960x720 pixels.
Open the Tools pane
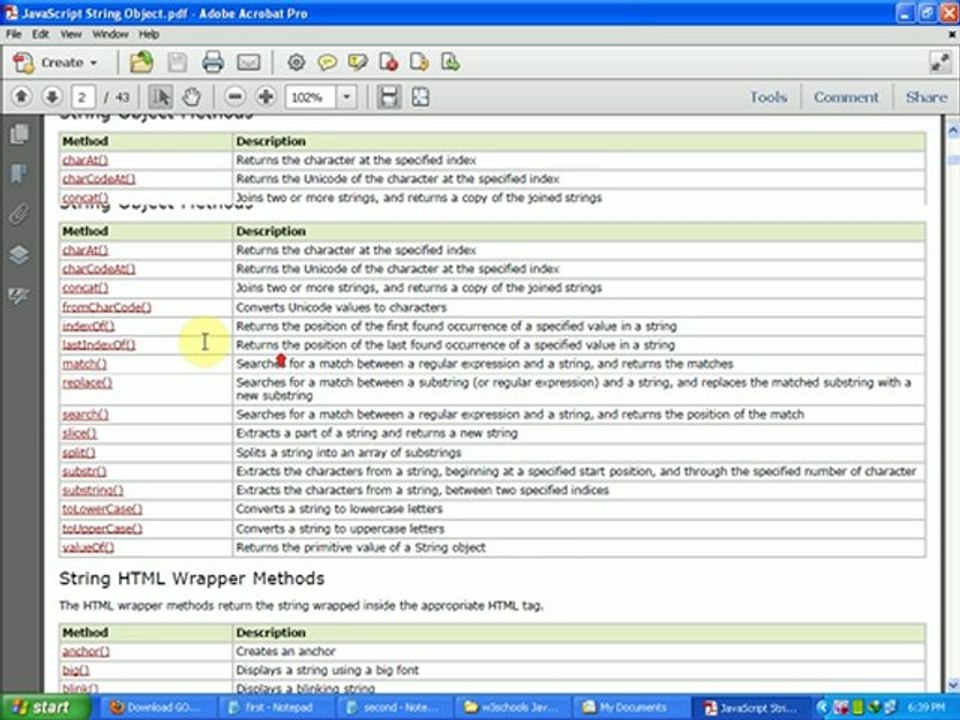(768, 97)
